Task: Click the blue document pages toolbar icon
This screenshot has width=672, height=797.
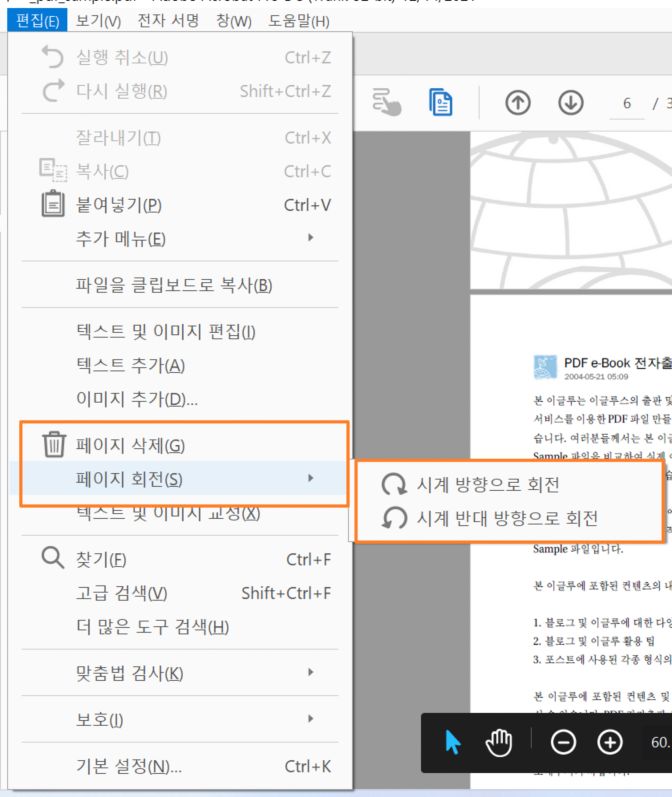Action: tap(440, 102)
